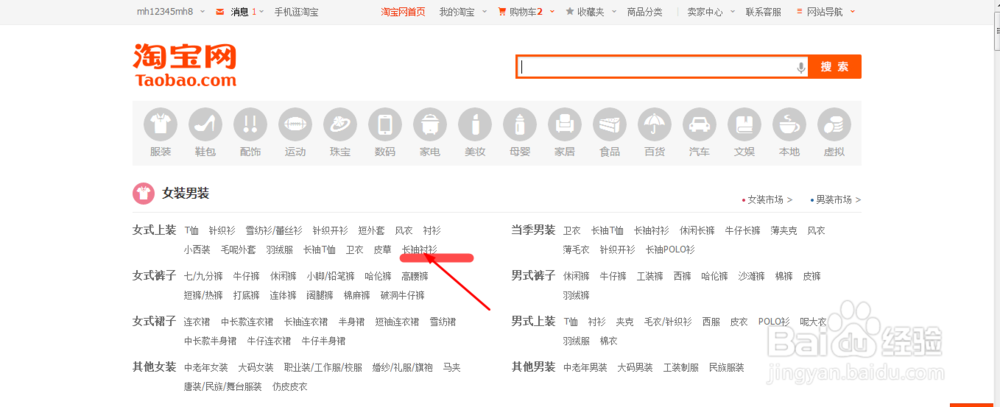Open the 本地 local services icon
1000x407 pixels.
coord(789,124)
